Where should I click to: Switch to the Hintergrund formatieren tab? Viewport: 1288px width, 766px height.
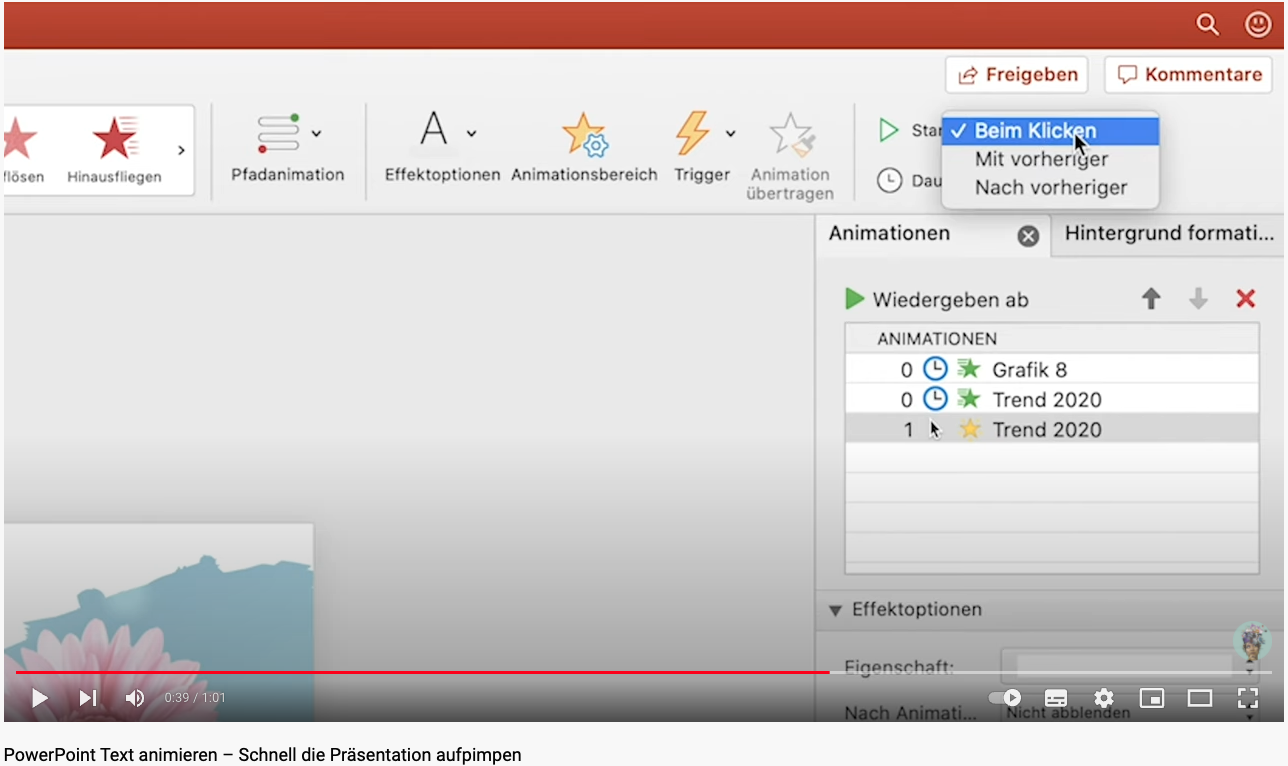[x=1168, y=233]
